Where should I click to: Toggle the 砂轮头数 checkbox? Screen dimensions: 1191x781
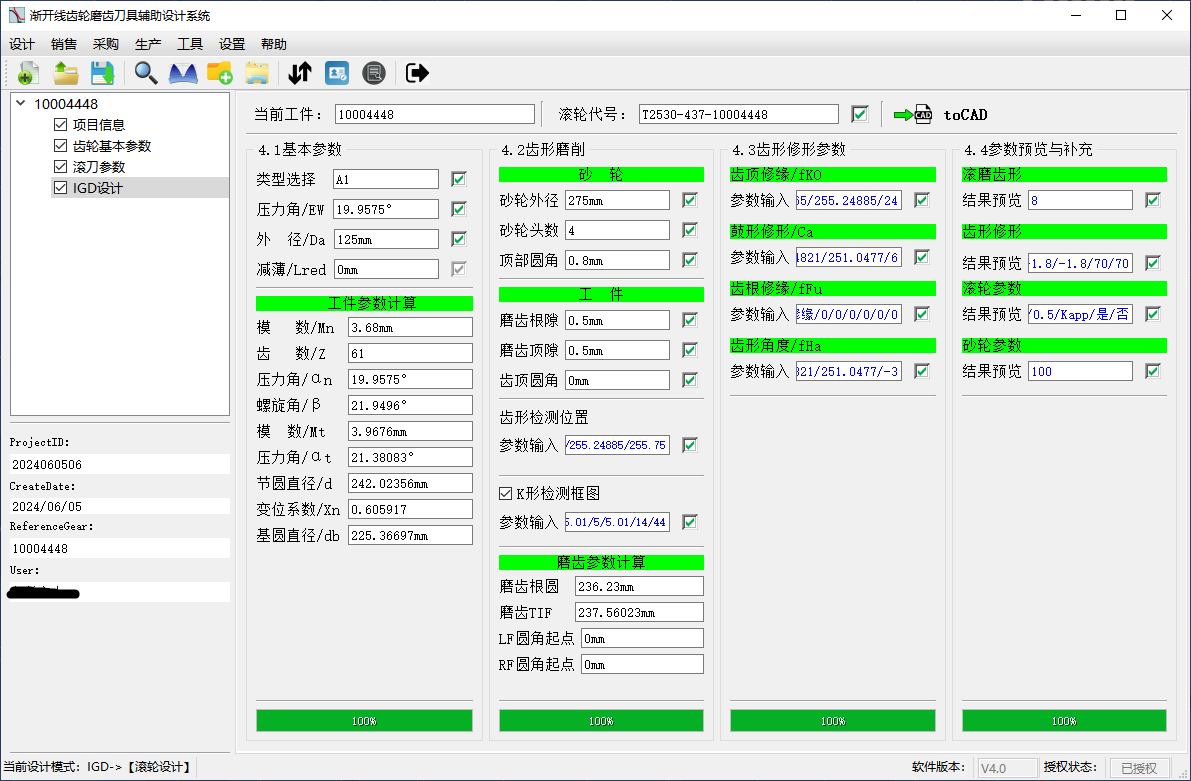(690, 229)
